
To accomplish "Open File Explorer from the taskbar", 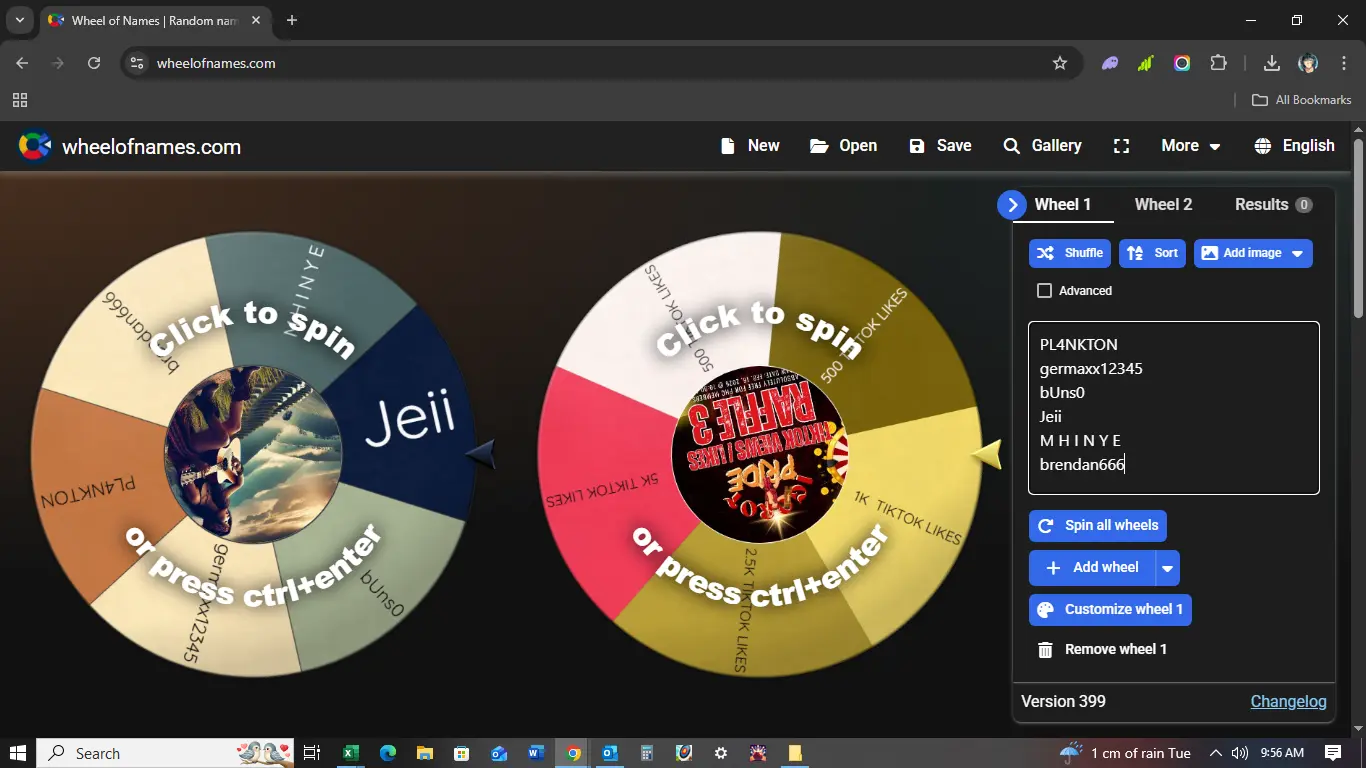I will [425, 753].
